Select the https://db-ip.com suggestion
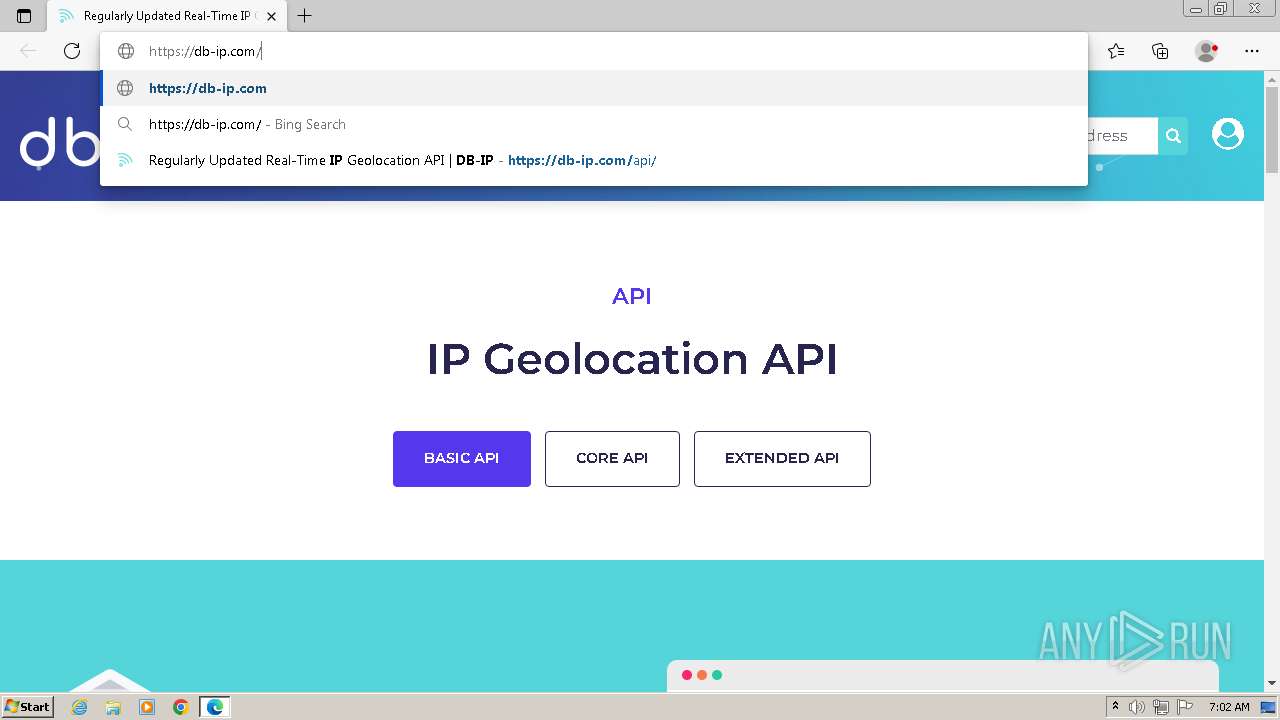1280x720 pixels. coord(594,88)
